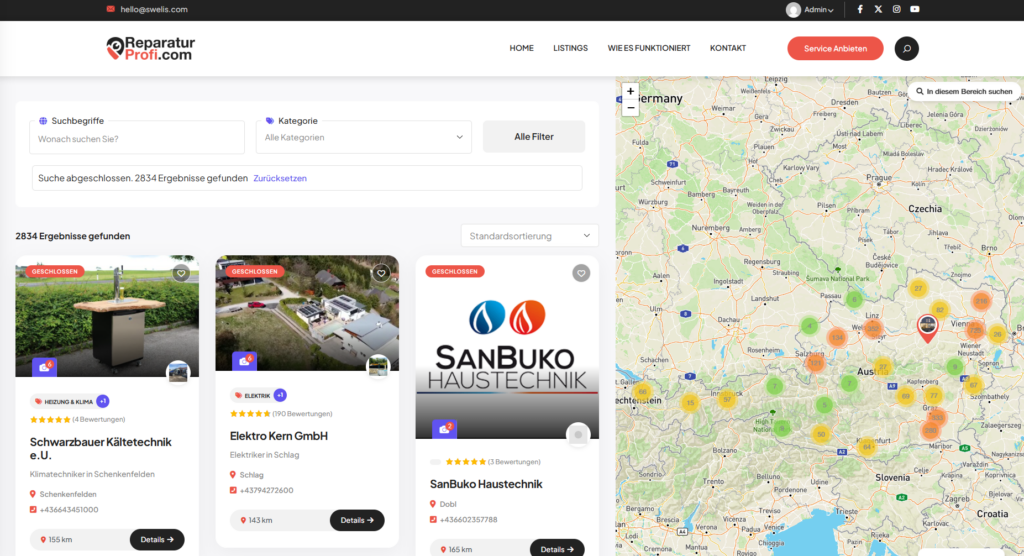
Task: Open Wie es funktioniert page
Action: (648, 48)
